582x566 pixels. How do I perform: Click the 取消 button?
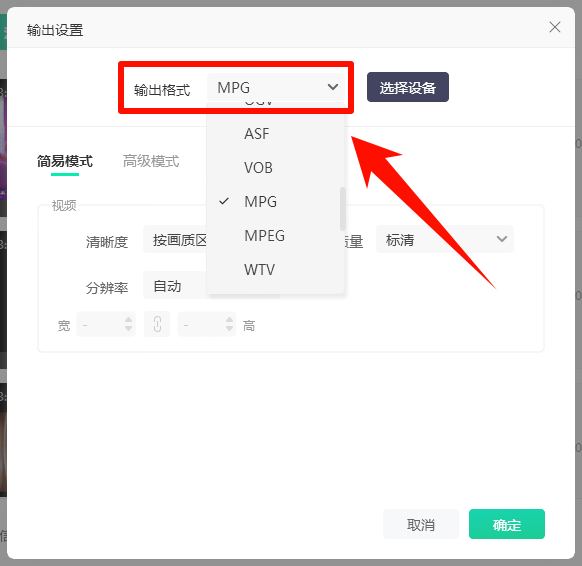[421, 524]
